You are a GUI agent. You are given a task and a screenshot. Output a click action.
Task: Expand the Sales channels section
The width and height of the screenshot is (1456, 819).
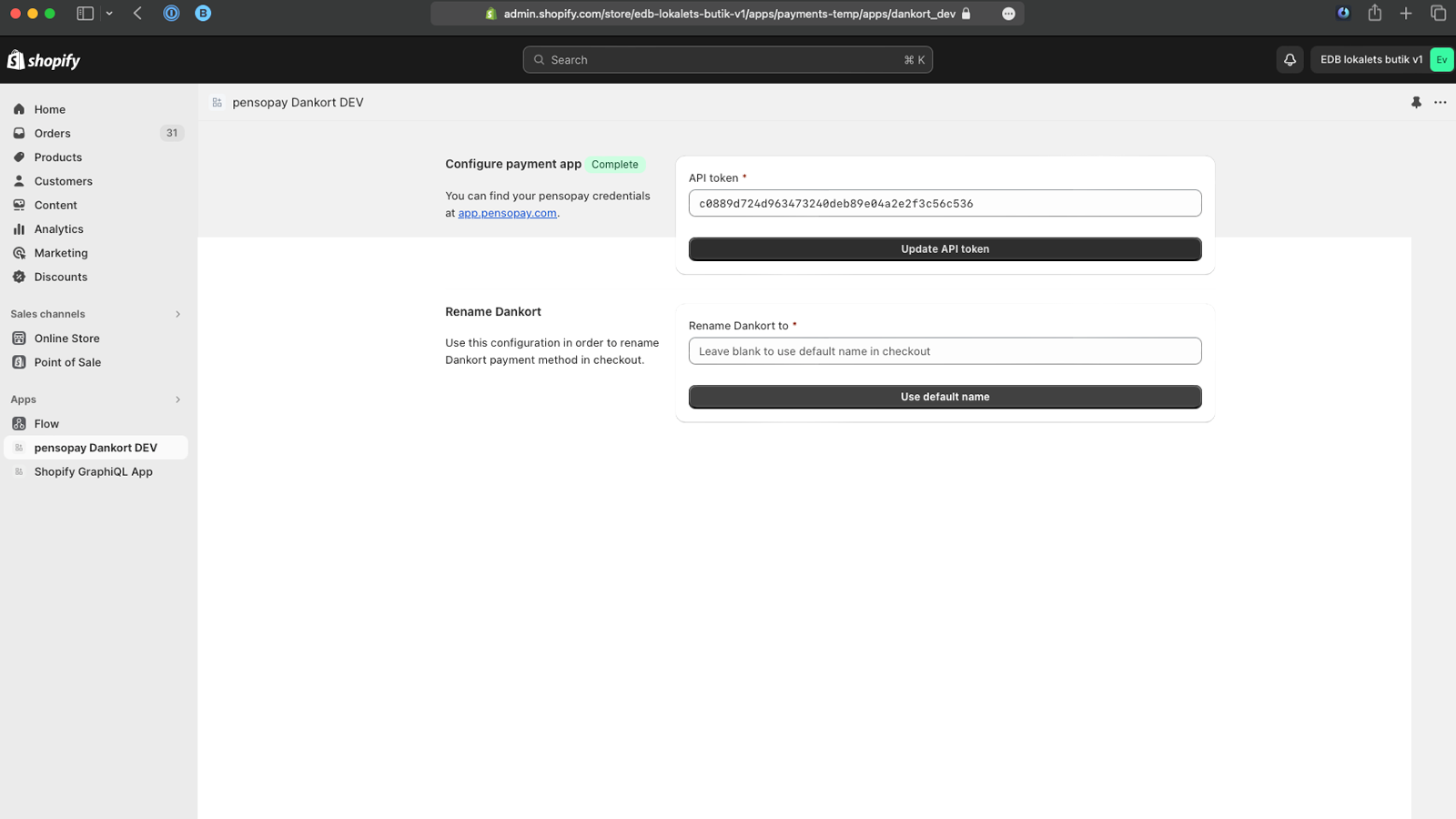point(177,314)
